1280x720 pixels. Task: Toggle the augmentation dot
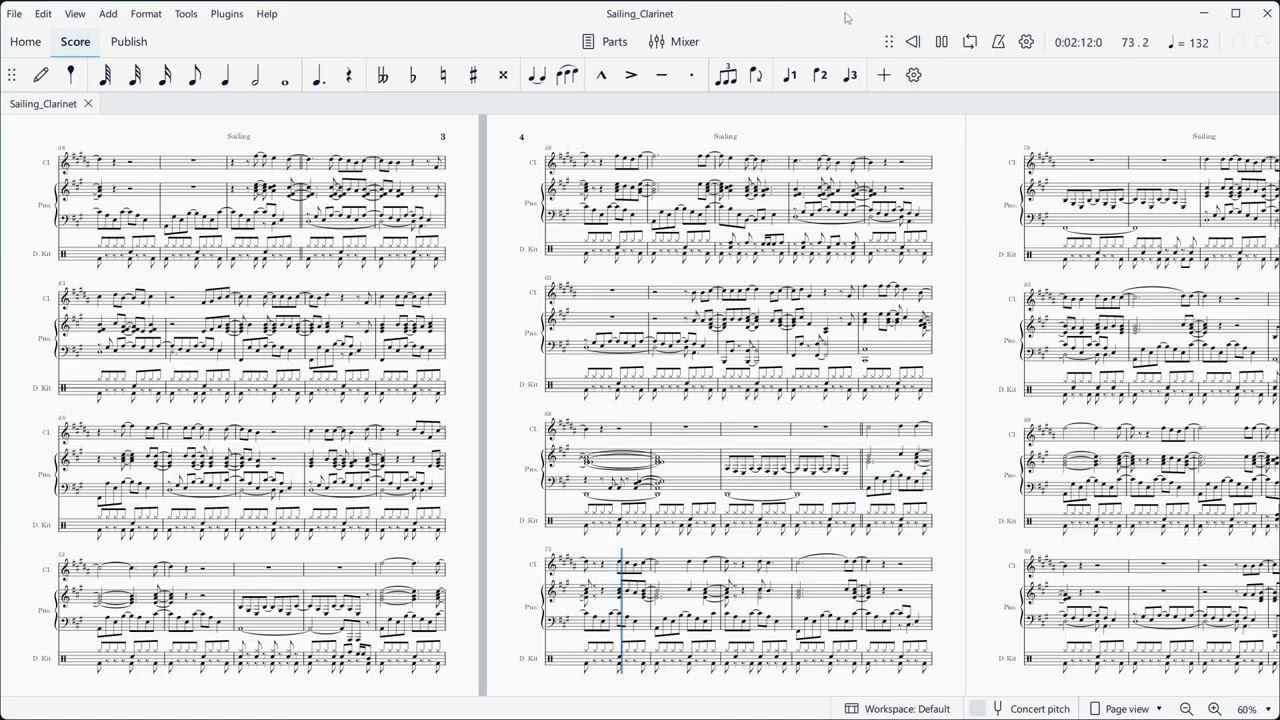pyautogui.click(x=319, y=75)
